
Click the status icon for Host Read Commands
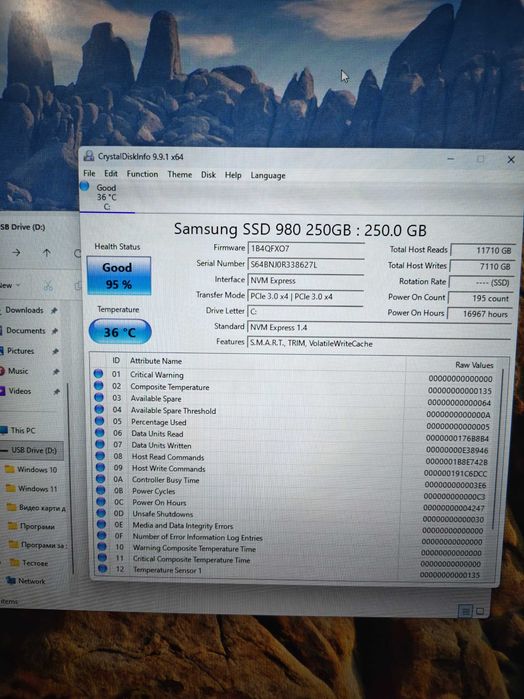[100, 456]
